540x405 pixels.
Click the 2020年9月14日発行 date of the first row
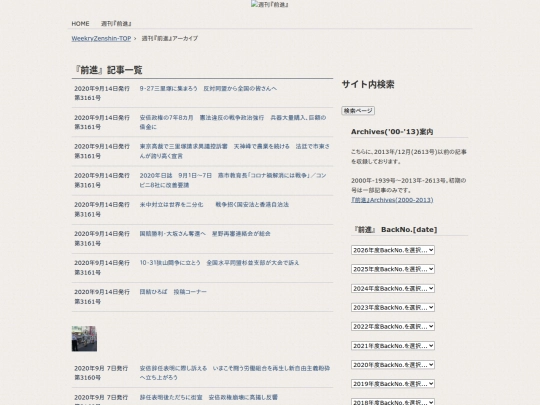click(x=102, y=89)
